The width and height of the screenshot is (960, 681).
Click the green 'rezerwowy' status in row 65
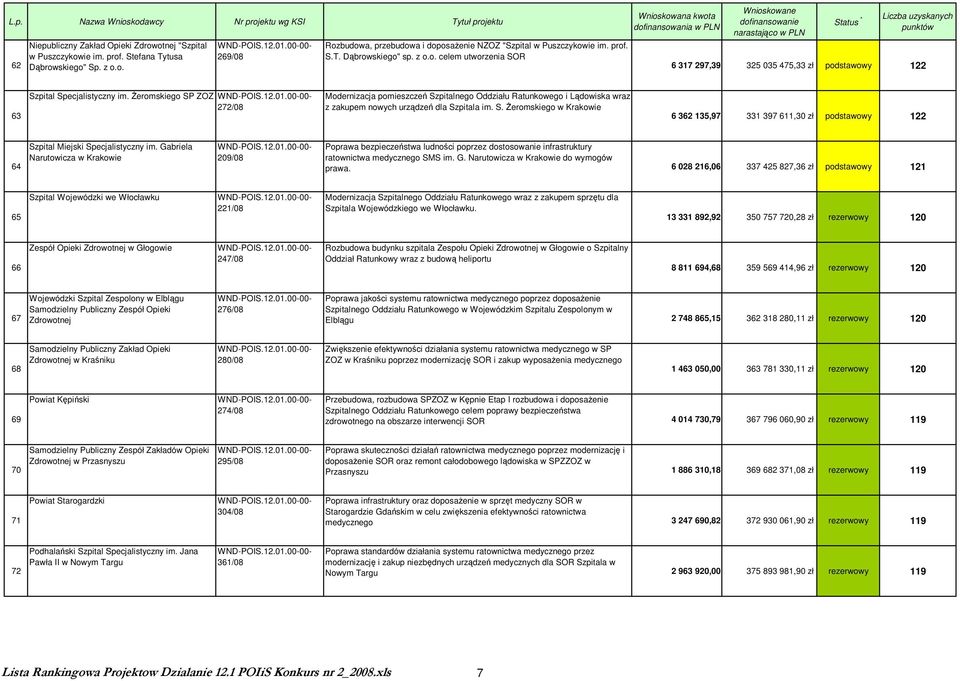click(x=848, y=217)
